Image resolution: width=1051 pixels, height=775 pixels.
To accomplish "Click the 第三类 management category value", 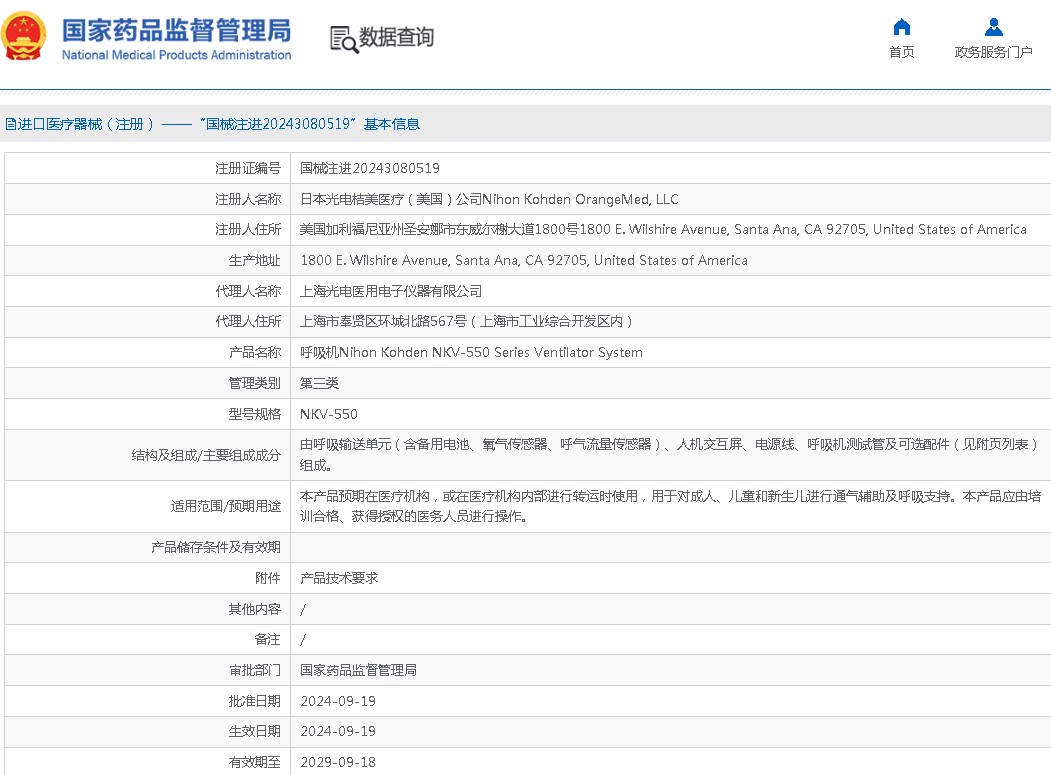I will 320,383.
